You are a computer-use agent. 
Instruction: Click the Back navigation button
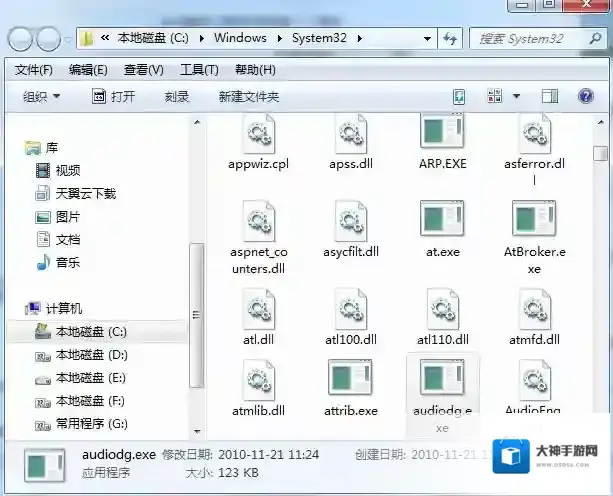pos(20,39)
